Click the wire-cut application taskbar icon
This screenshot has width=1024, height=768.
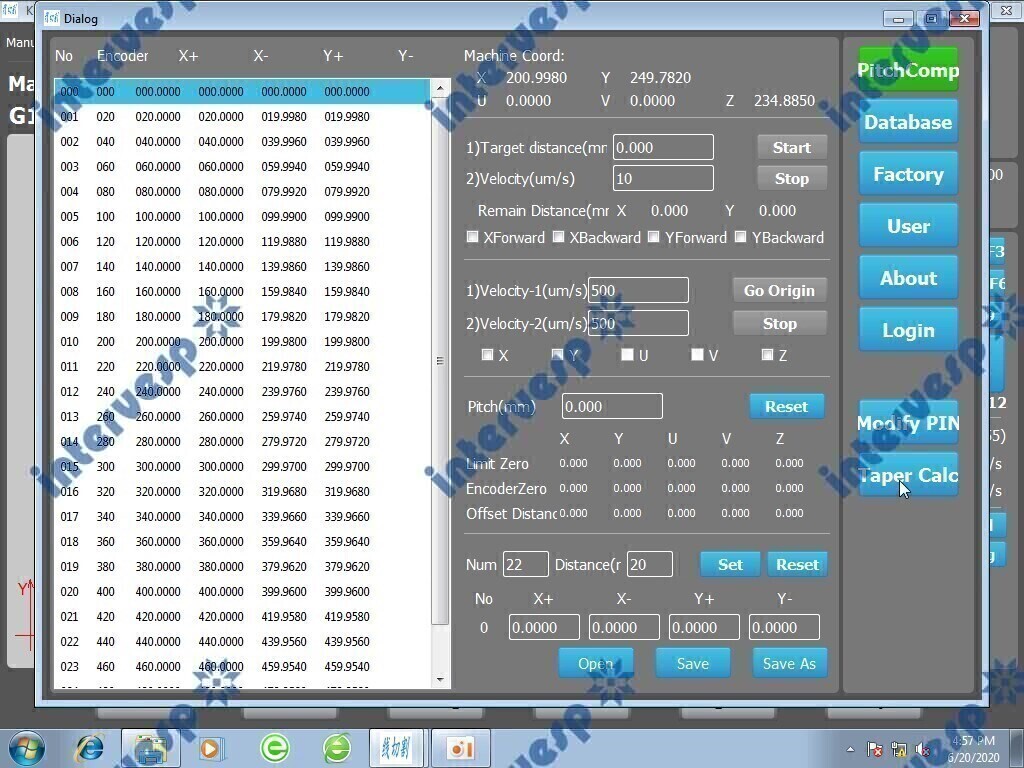coord(396,747)
